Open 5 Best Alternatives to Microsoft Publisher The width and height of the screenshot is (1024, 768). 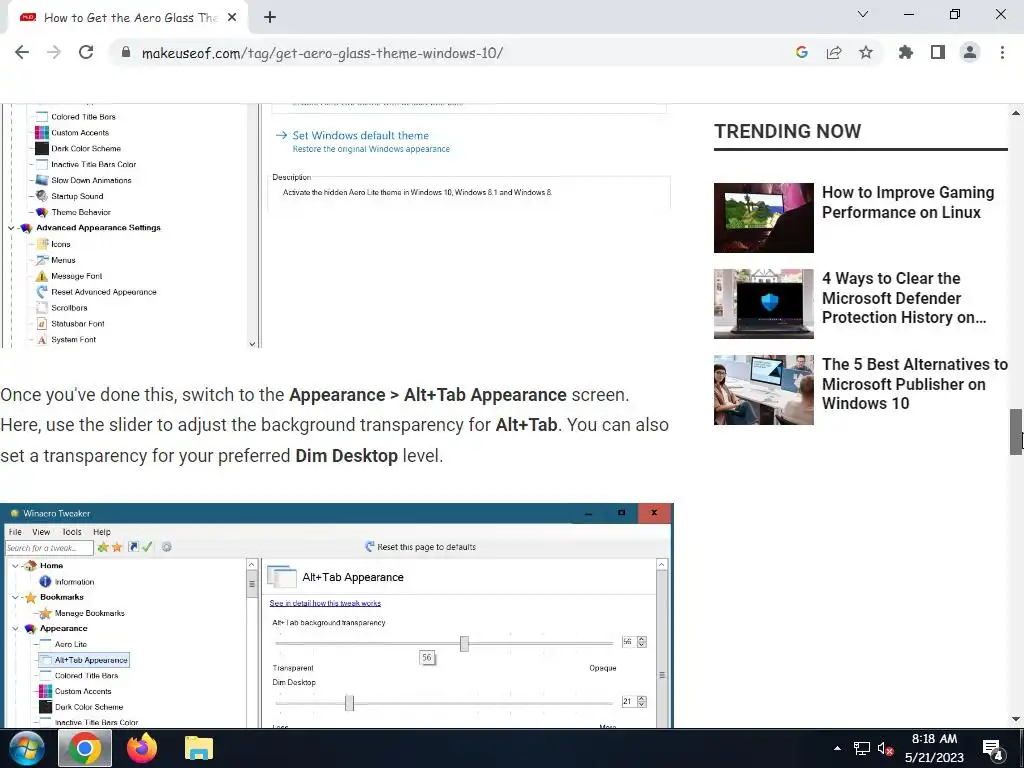[x=914, y=384]
